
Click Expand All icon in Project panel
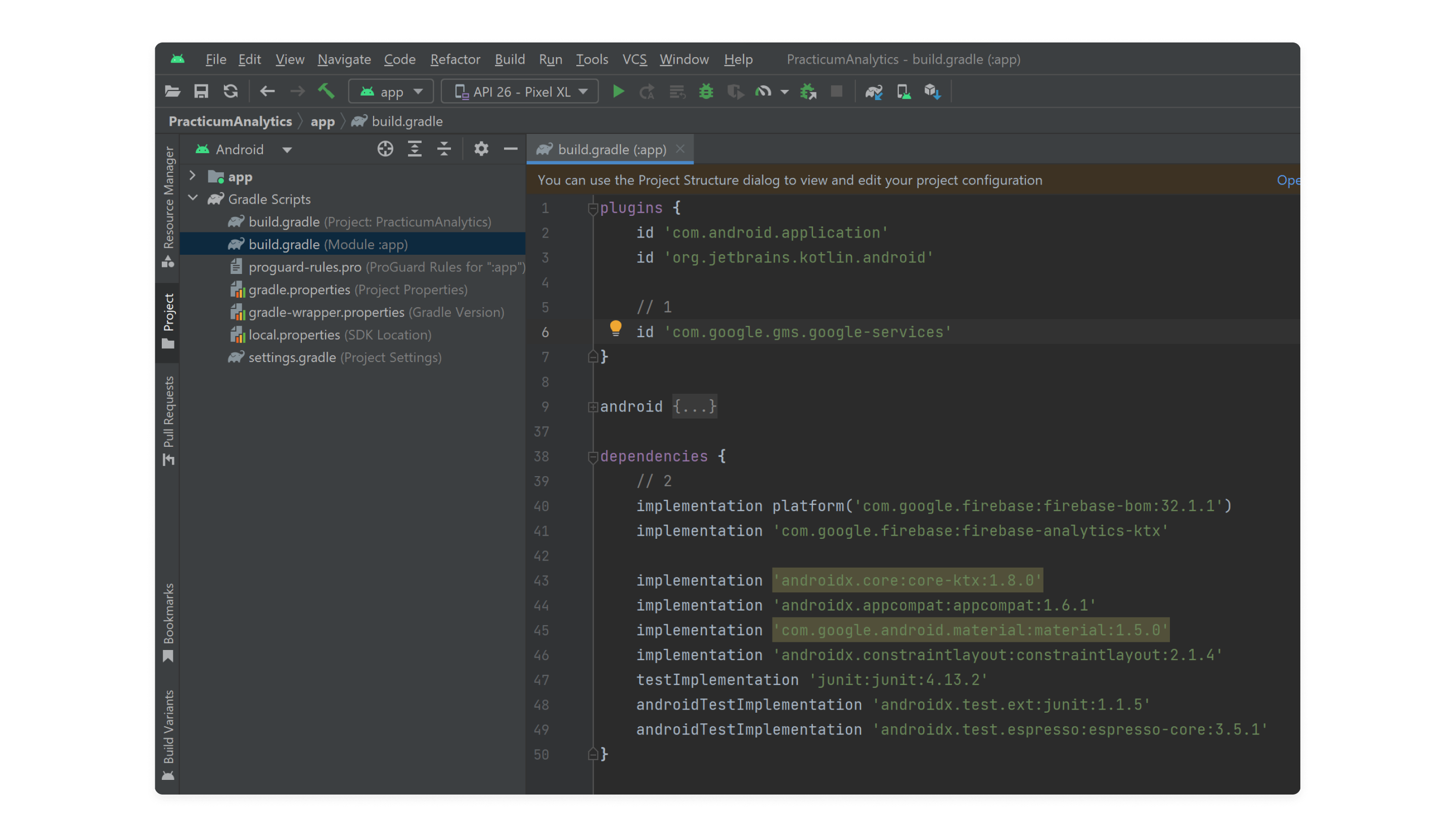pyautogui.click(x=415, y=150)
